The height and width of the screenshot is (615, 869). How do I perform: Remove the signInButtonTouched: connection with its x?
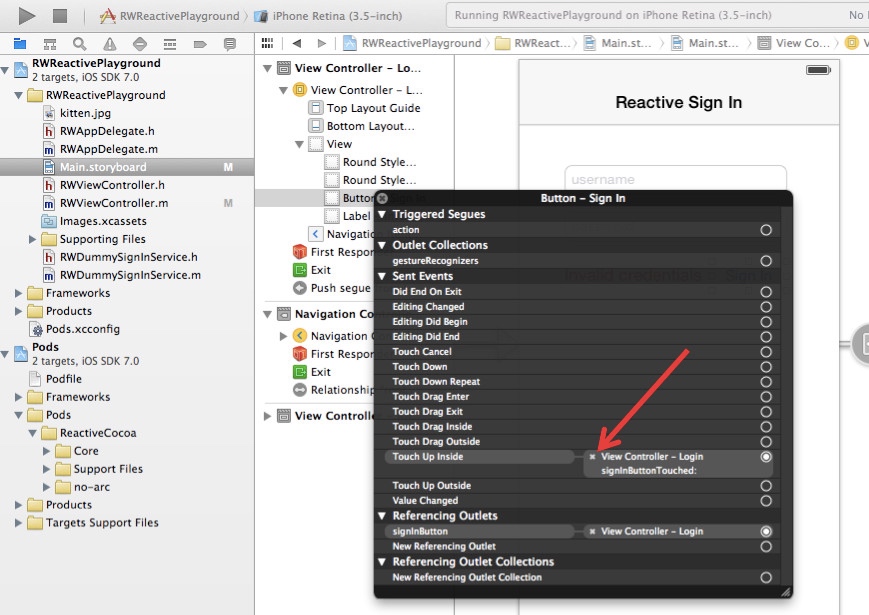pyautogui.click(x=592, y=457)
